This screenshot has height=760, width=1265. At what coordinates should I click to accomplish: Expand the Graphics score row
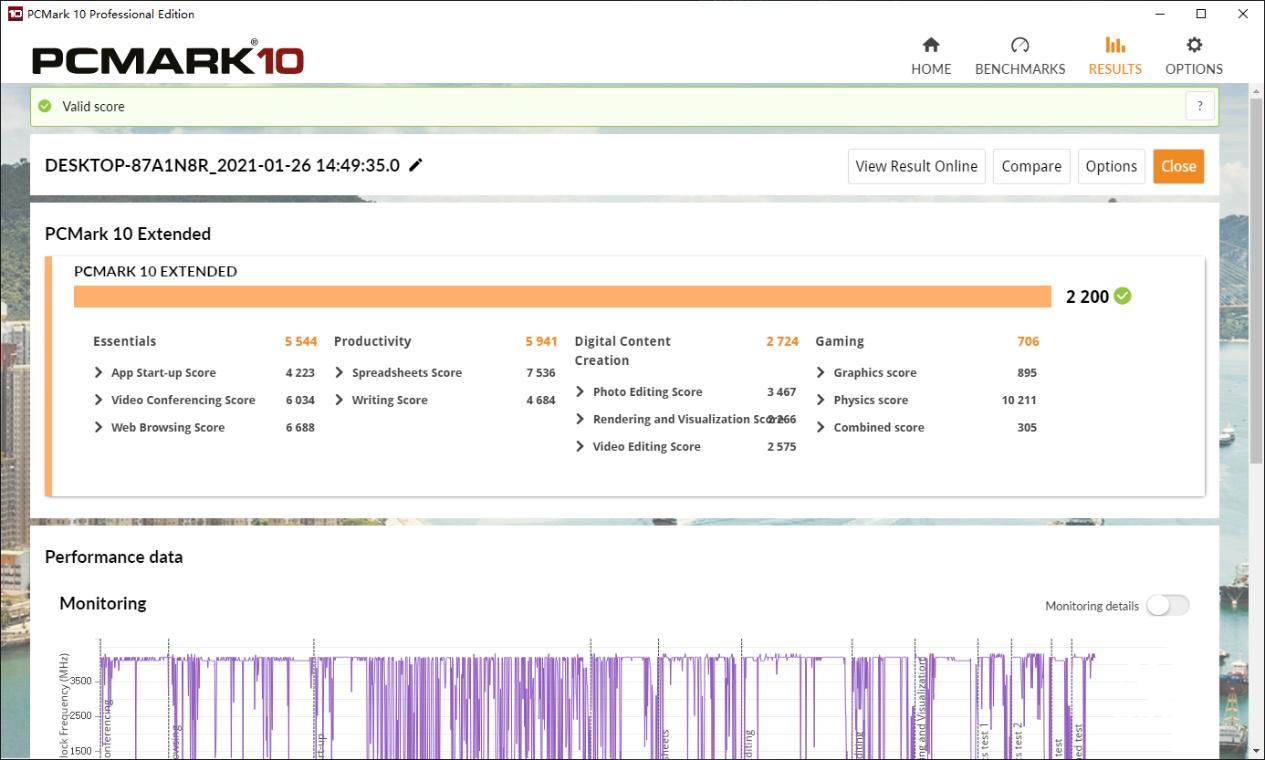point(821,373)
